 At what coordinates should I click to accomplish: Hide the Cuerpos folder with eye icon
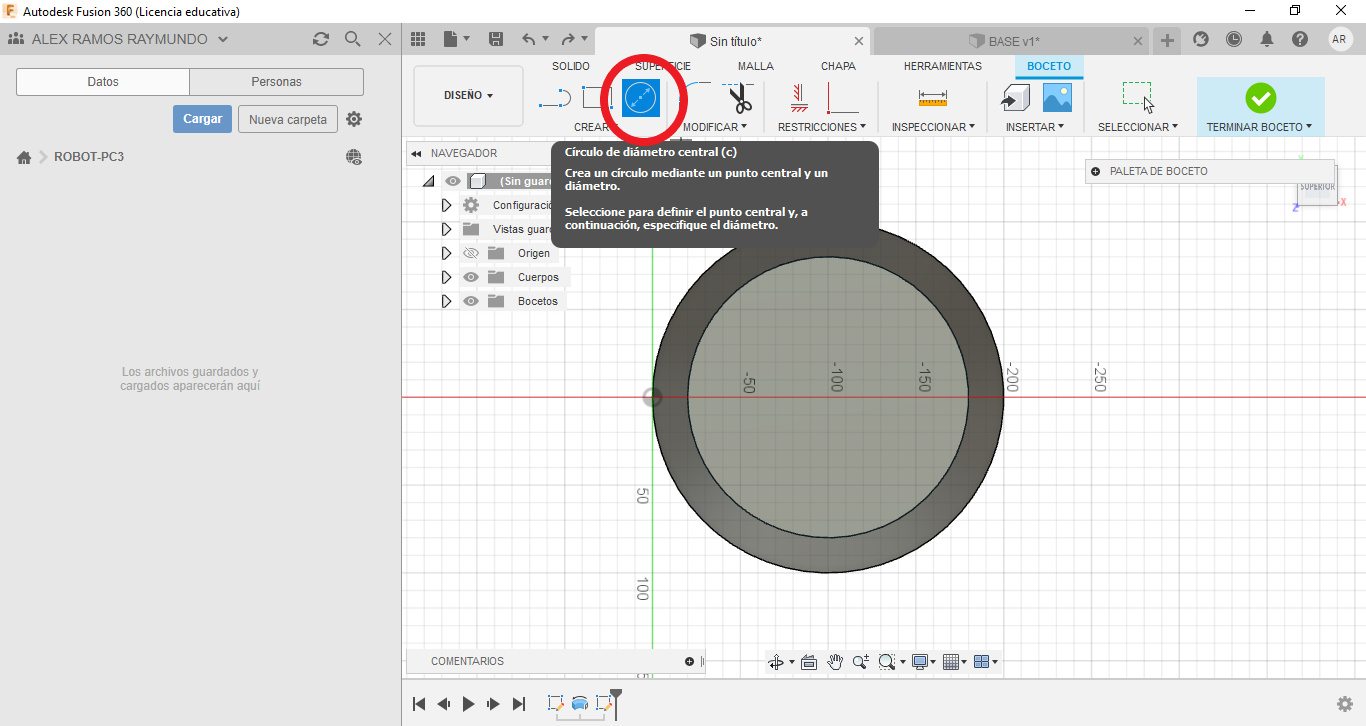click(471, 277)
